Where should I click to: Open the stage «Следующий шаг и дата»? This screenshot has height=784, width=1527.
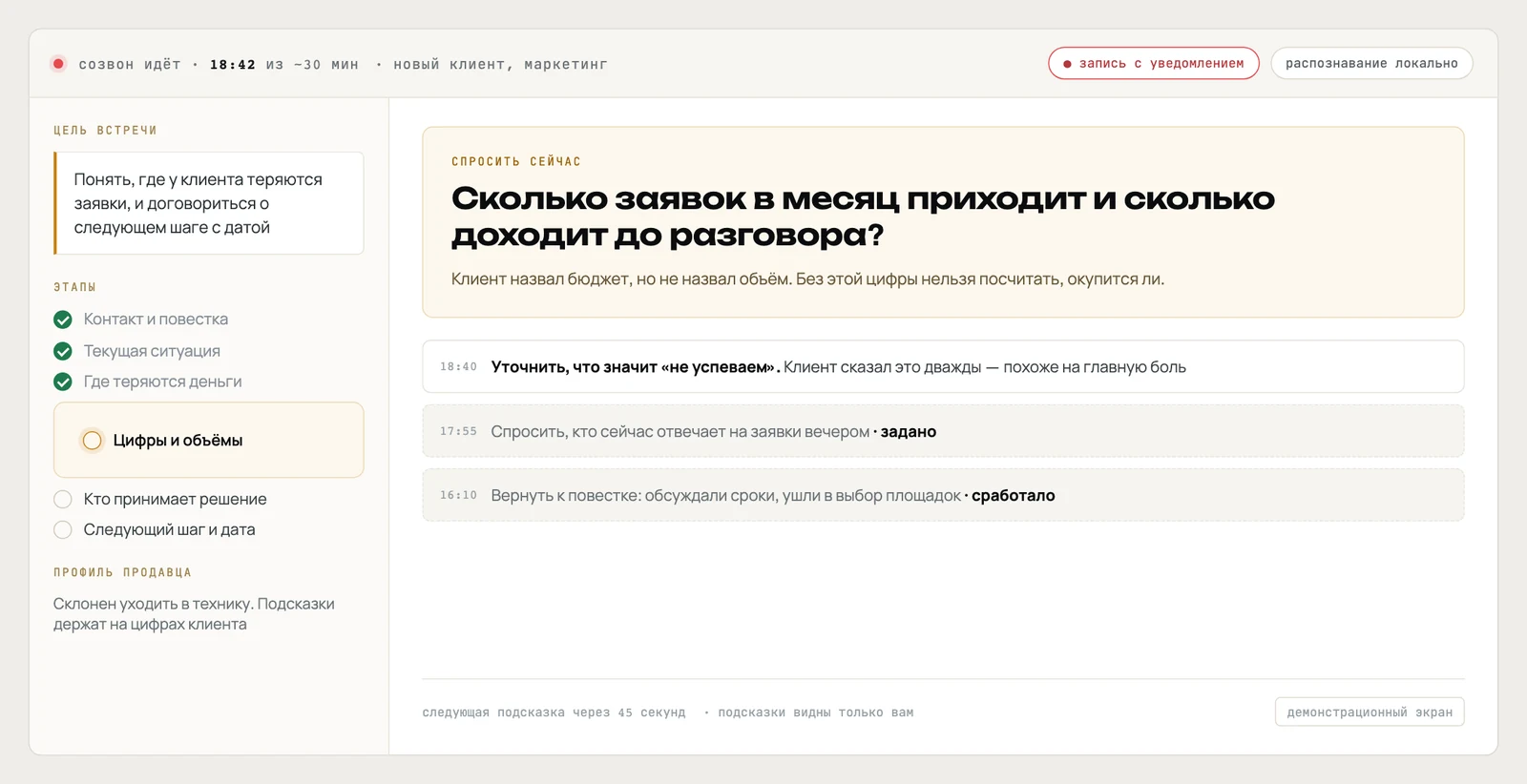pyautogui.click(x=169, y=529)
